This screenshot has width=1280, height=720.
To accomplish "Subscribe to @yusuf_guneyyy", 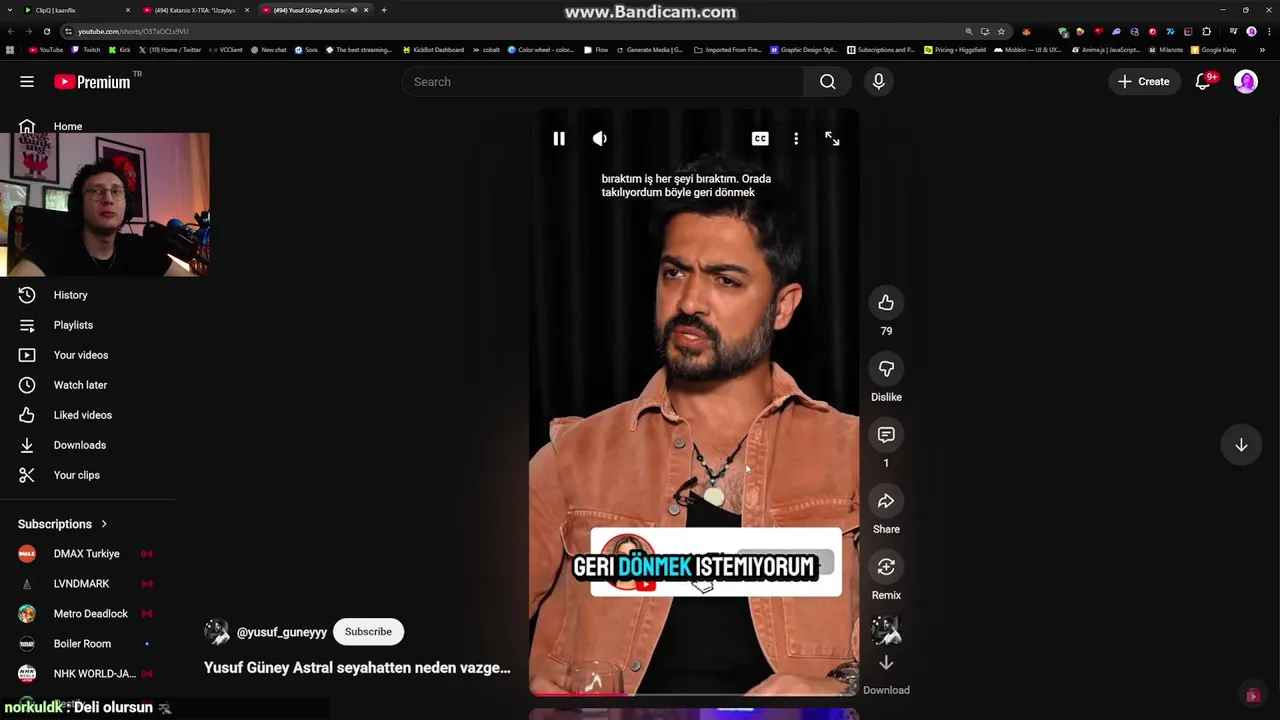I will pyautogui.click(x=369, y=632).
